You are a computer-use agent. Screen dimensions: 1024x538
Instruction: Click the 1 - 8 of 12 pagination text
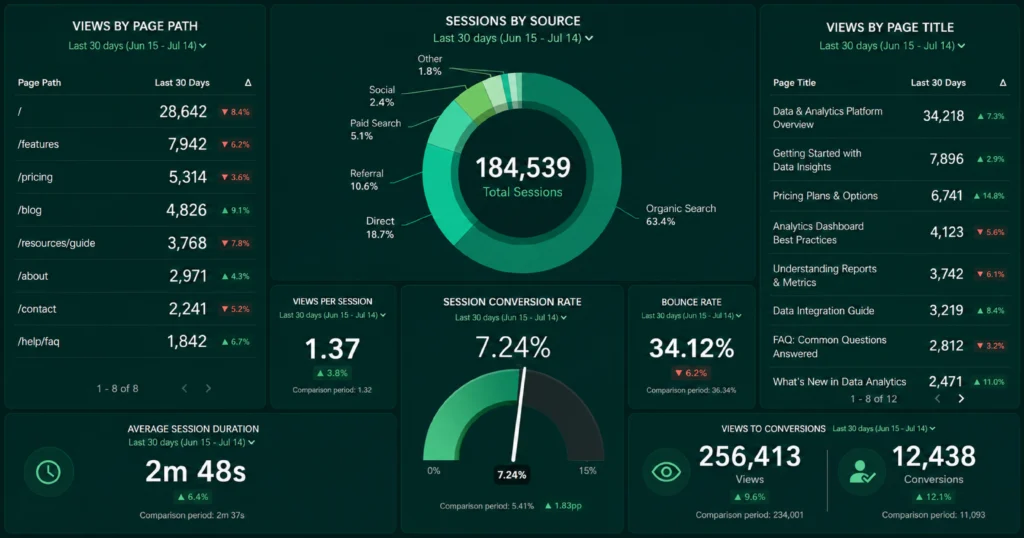pos(873,399)
